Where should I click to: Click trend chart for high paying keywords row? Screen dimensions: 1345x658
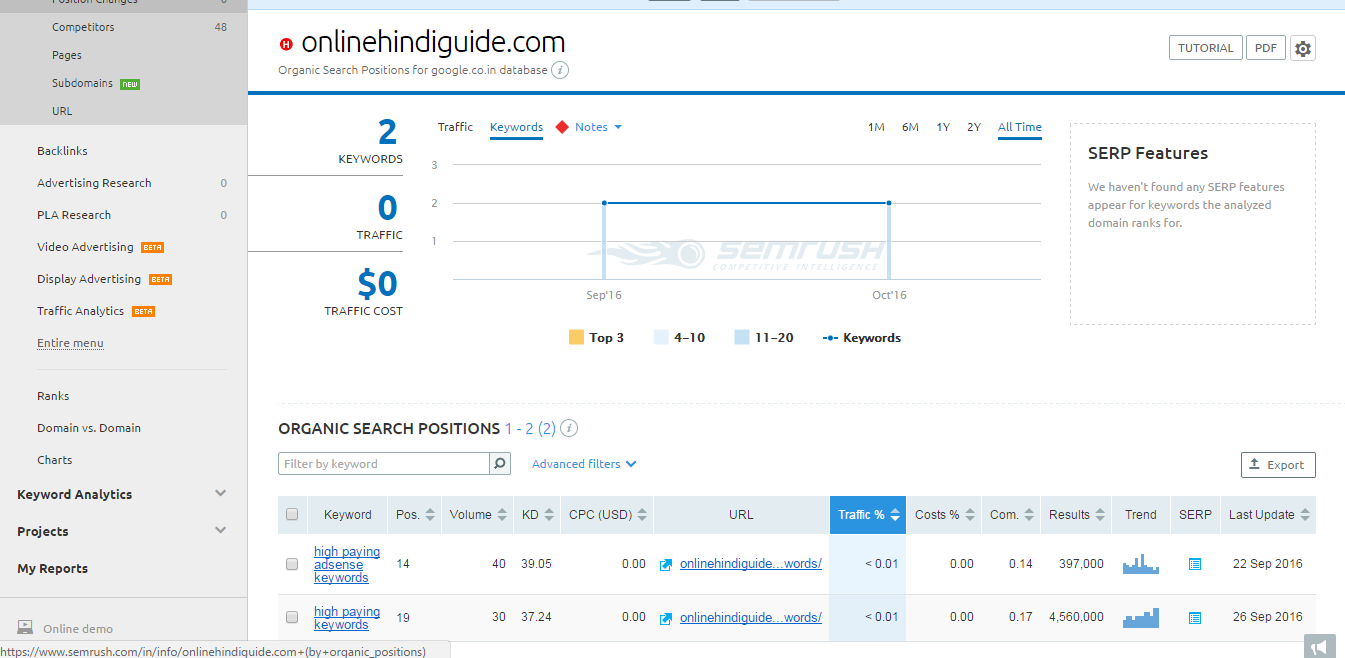click(x=1140, y=617)
